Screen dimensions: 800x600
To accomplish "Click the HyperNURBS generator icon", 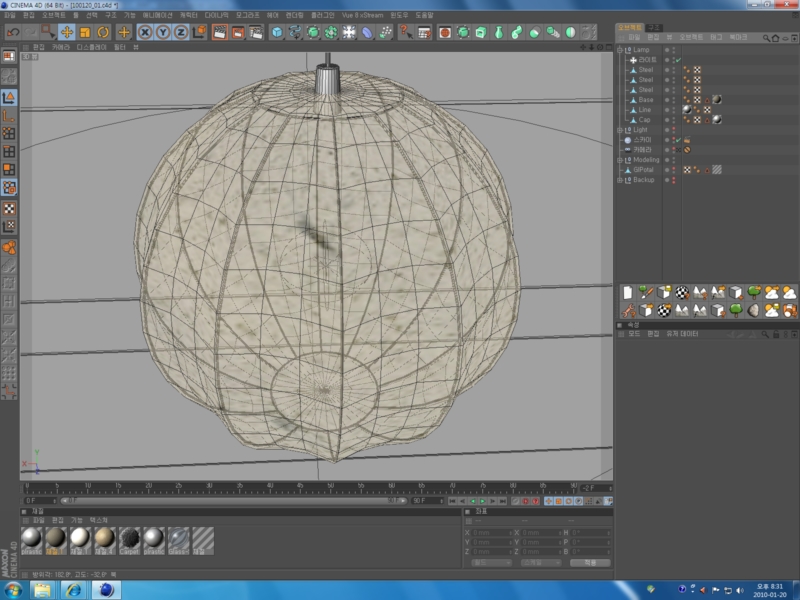I will 313,33.
